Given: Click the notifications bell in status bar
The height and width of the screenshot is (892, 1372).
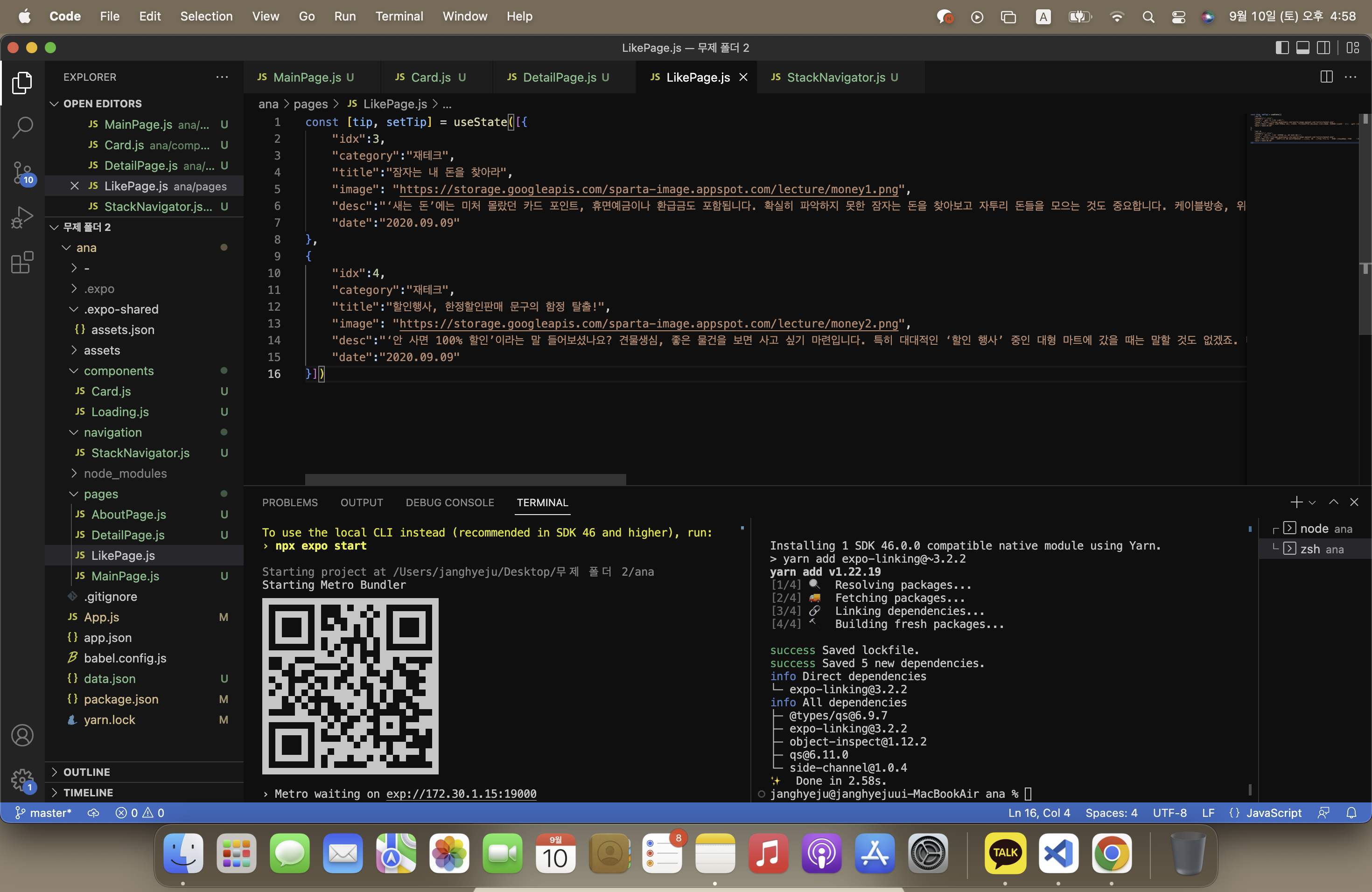Looking at the screenshot, I should tap(1351, 813).
